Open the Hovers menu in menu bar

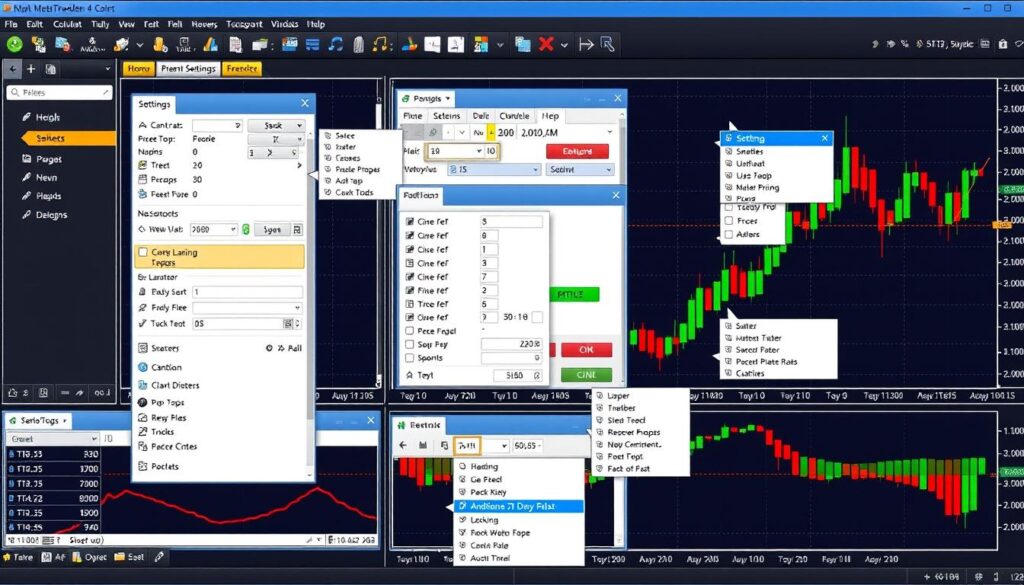coord(203,22)
